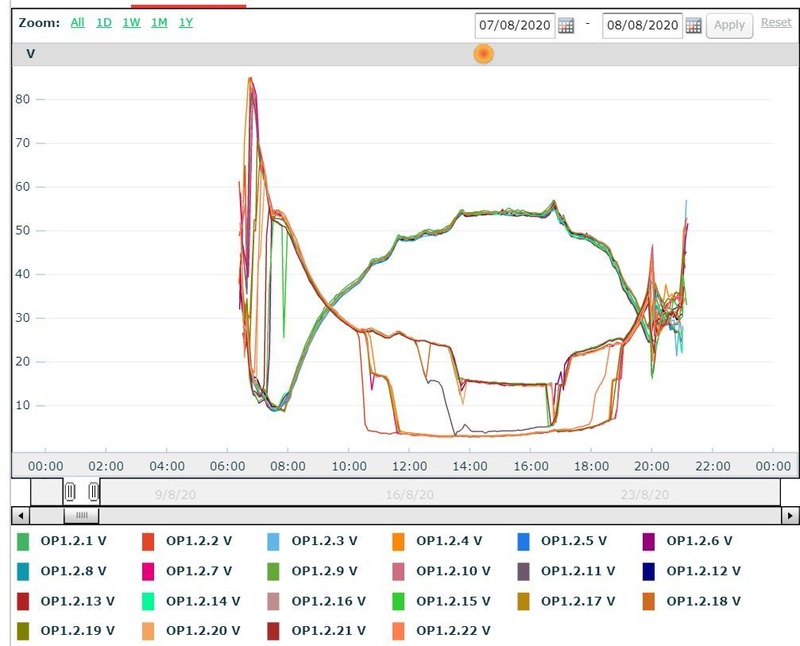The height and width of the screenshot is (646, 800).
Task: Toggle OP1.2.14 V series swatch
Action: coord(148,602)
